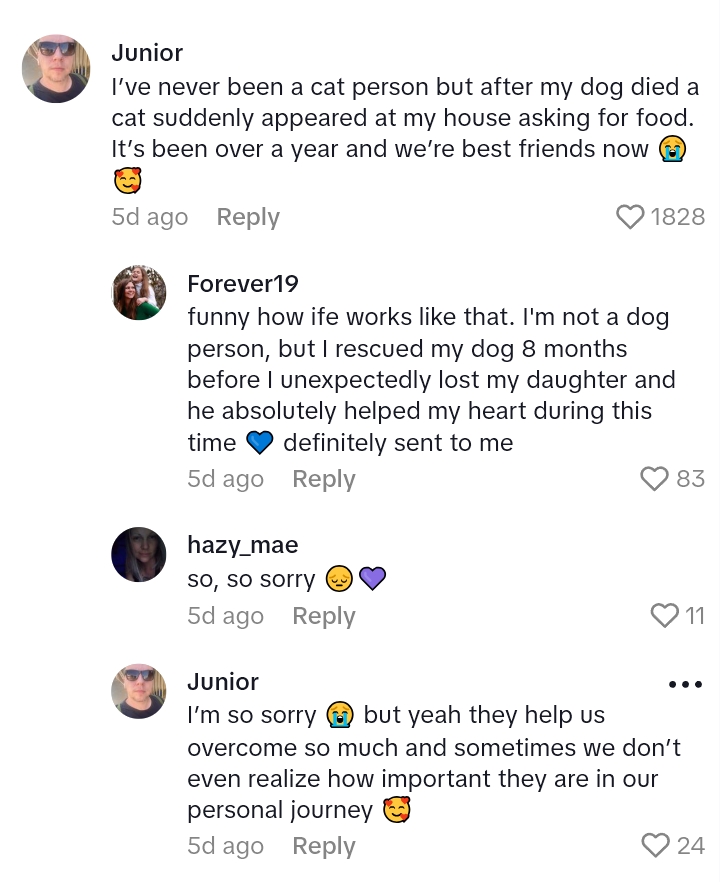This screenshot has height=882, width=720.
Task: Reply to Junior's top cat comment
Action: tap(248, 217)
